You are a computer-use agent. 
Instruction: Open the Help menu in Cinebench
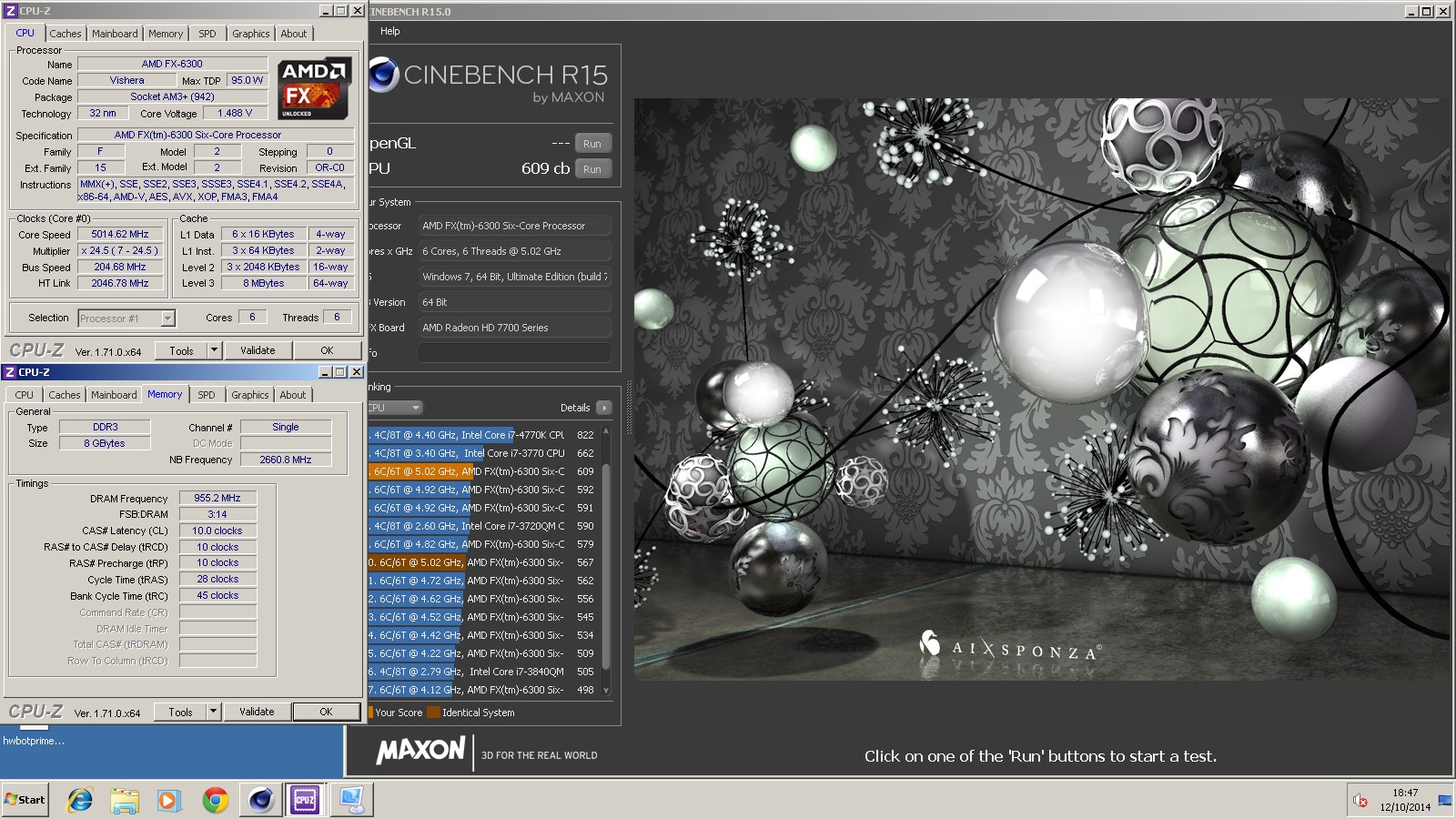(389, 31)
